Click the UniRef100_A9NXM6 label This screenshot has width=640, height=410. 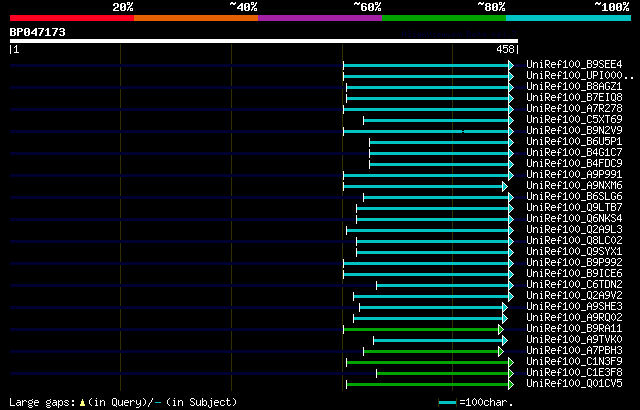point(574,186)
